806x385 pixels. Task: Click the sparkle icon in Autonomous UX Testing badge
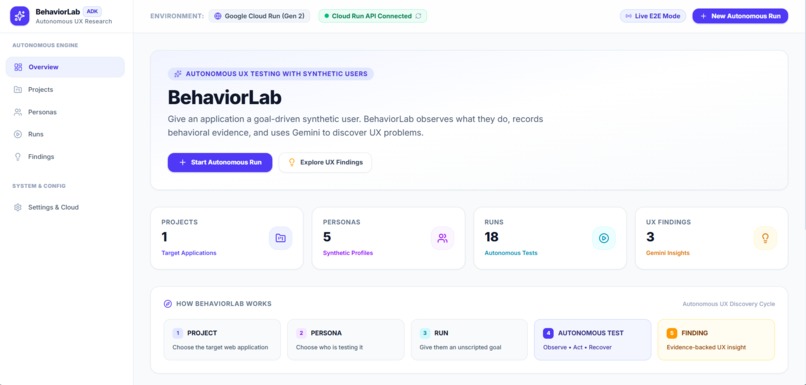(x=178, y=74)
